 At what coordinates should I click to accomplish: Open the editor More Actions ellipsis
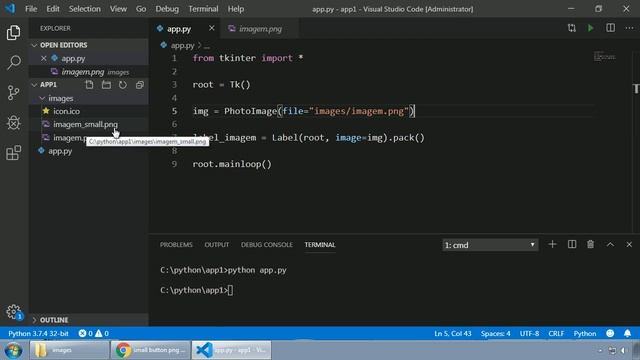tap(629, 28)
